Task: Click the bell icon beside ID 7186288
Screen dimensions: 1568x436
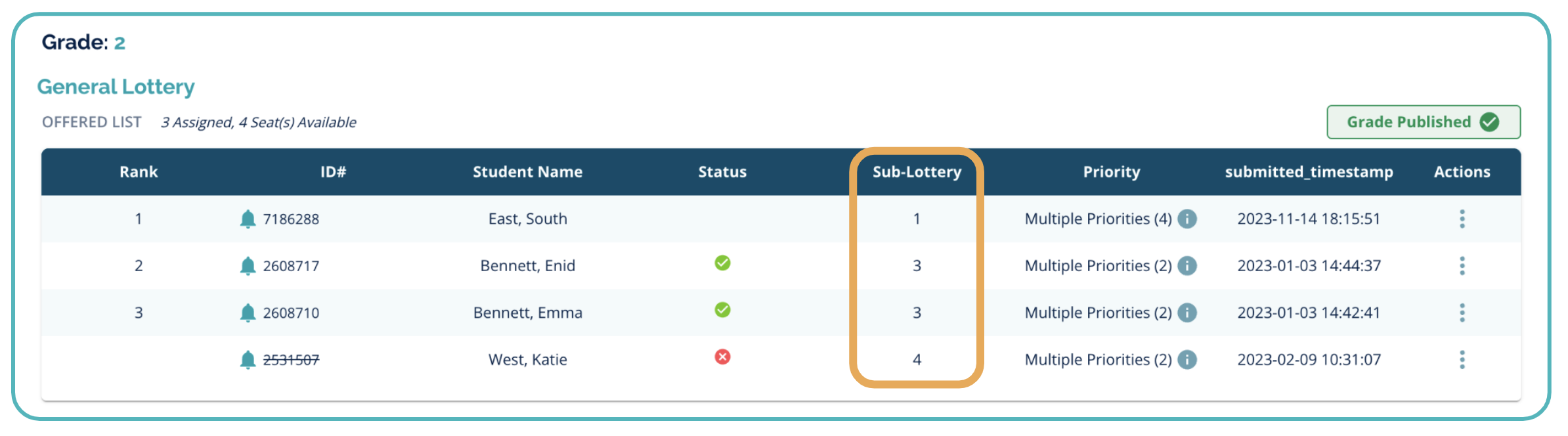Action: (x=248, y=219)
